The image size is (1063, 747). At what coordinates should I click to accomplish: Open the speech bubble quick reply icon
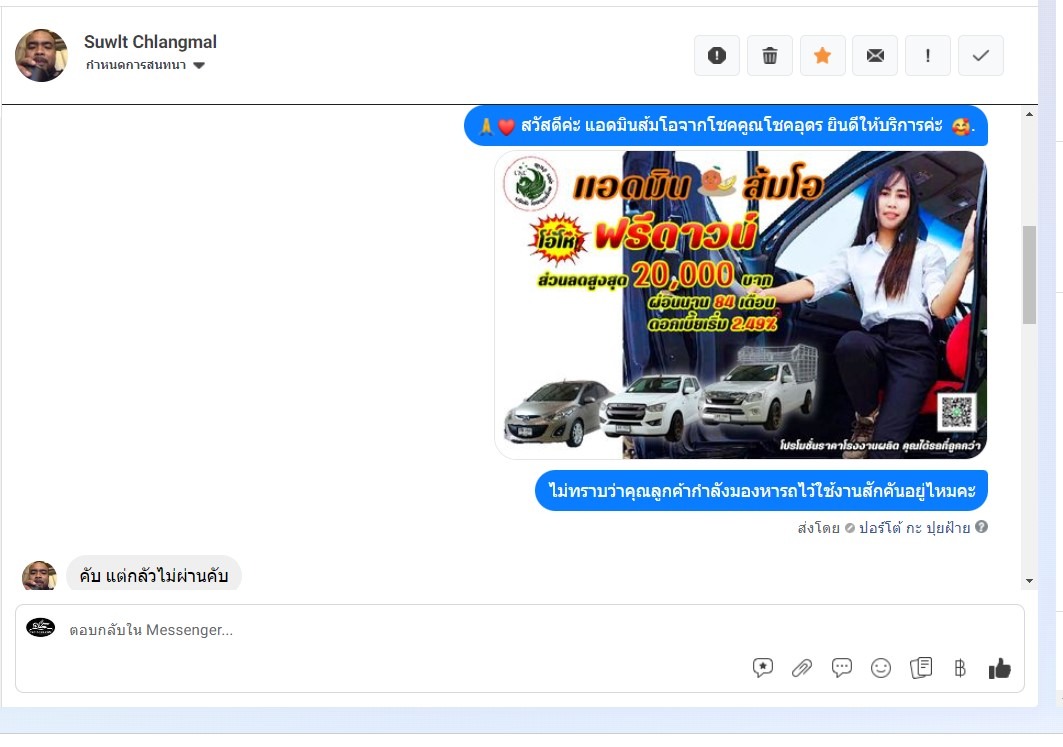(x=841, y=668)
